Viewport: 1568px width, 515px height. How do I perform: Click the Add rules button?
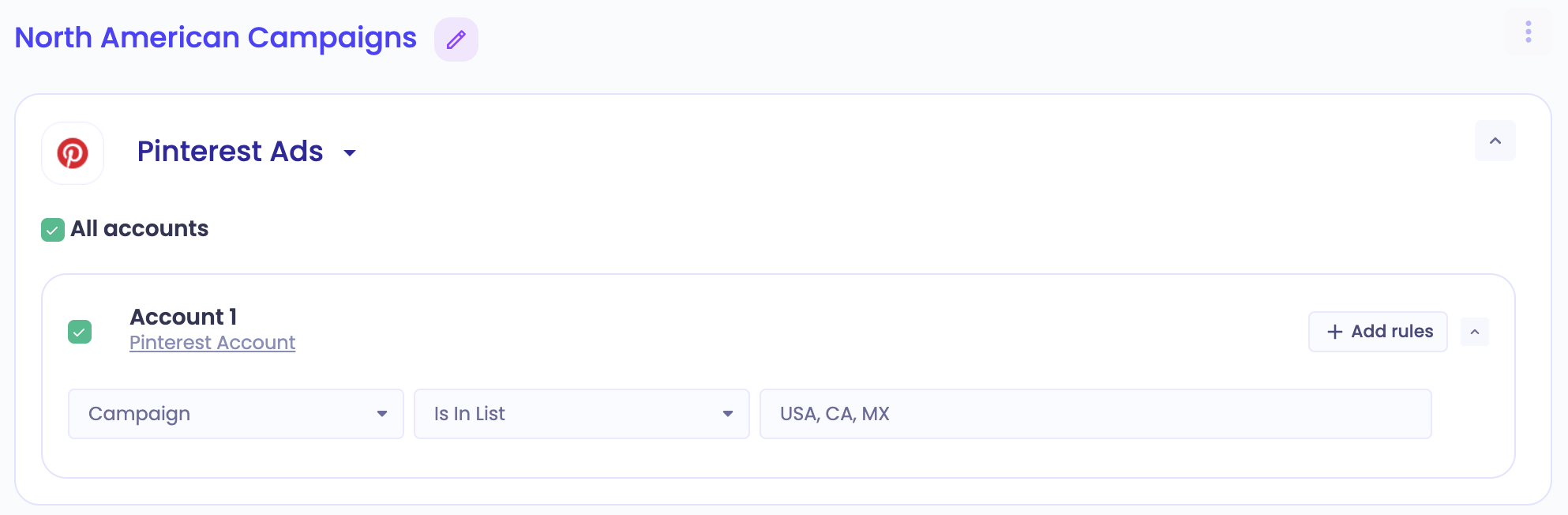tap(1378, 332)
